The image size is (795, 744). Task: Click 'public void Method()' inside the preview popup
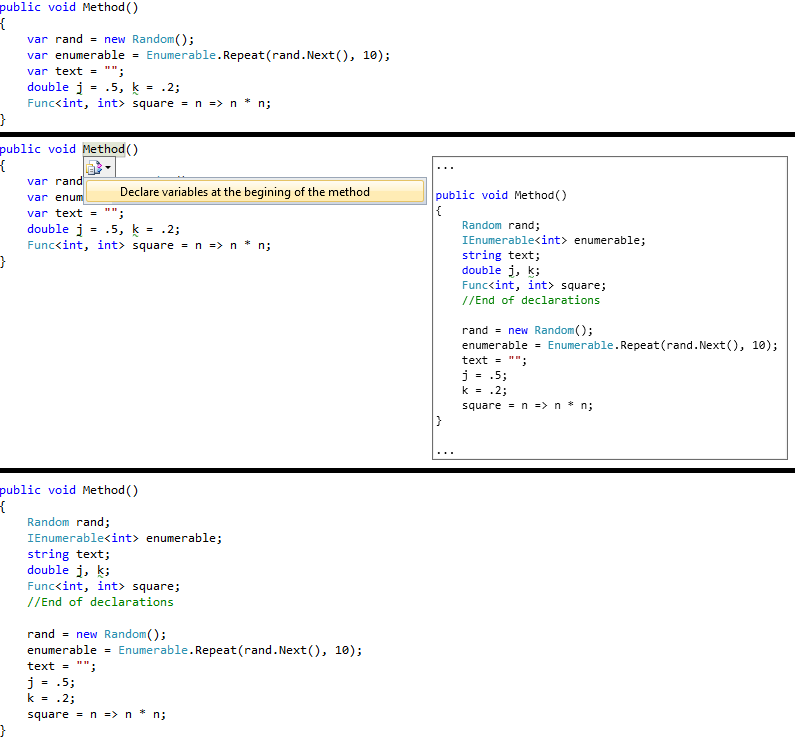tap(501, 195)
